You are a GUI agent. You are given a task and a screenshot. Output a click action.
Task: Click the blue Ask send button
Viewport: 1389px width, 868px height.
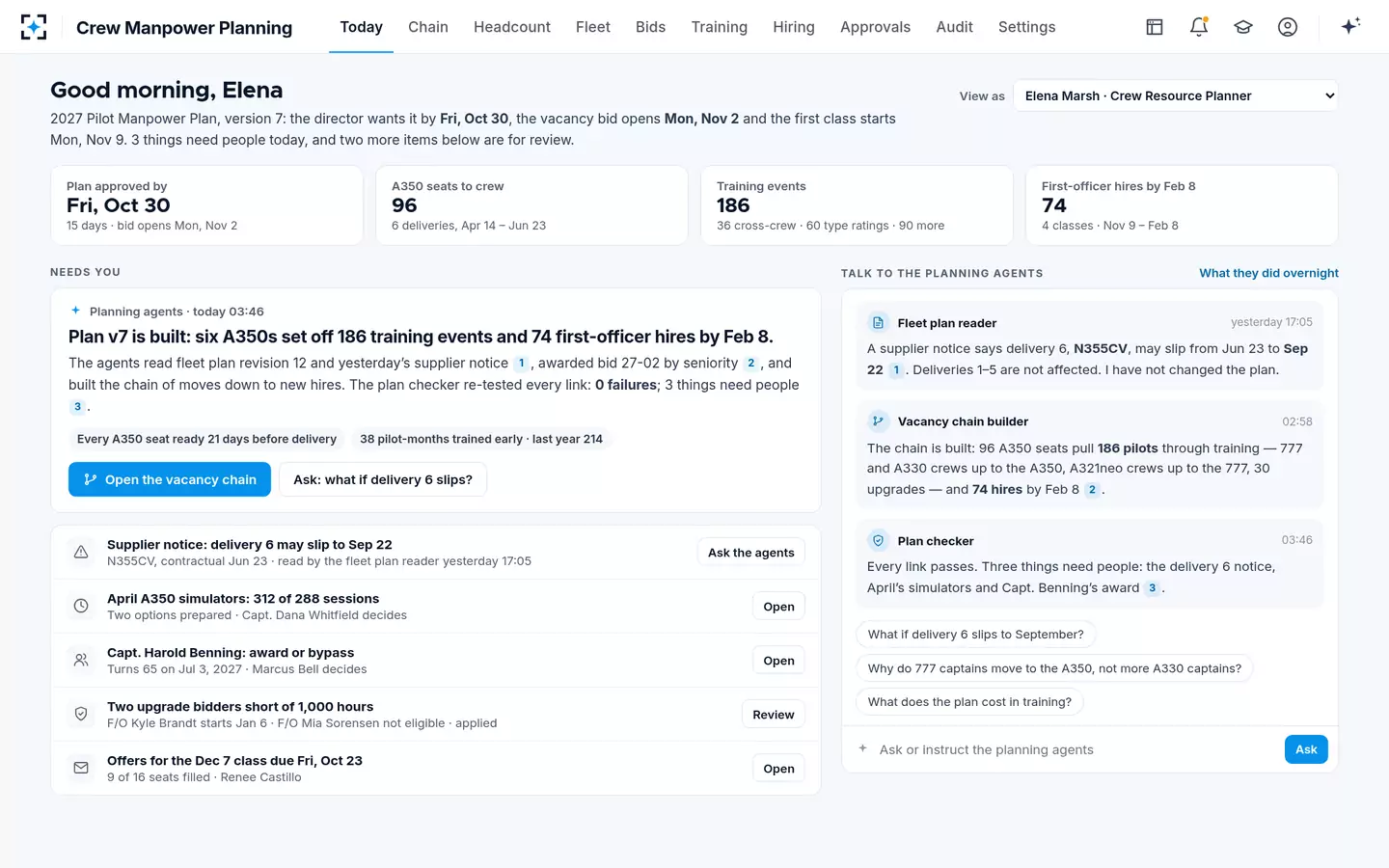(x=1306, y=749)
